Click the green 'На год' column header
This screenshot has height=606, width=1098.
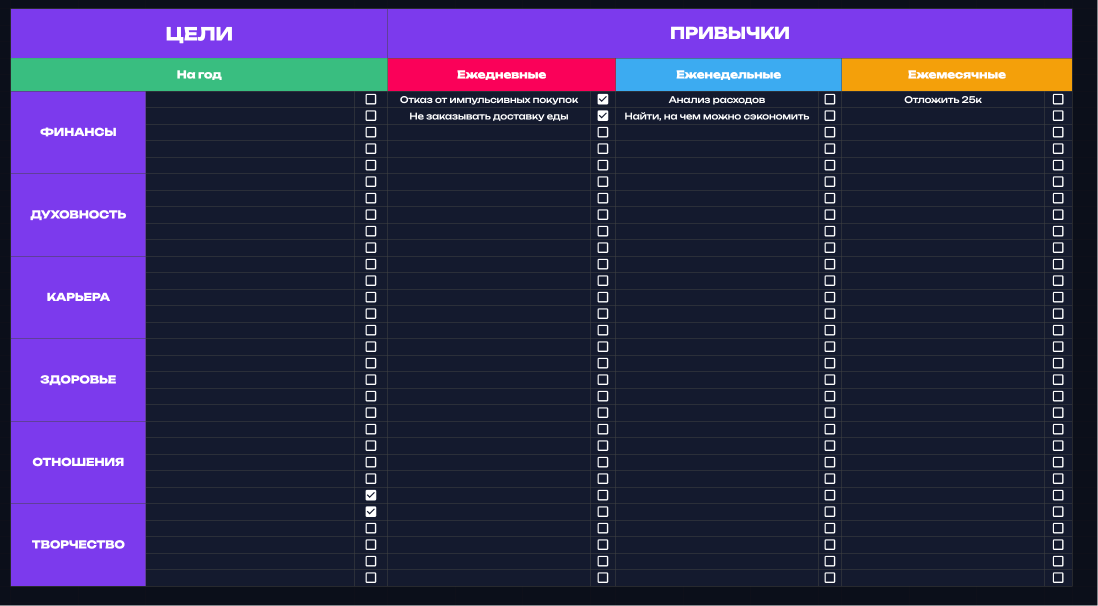pos(199,75)
